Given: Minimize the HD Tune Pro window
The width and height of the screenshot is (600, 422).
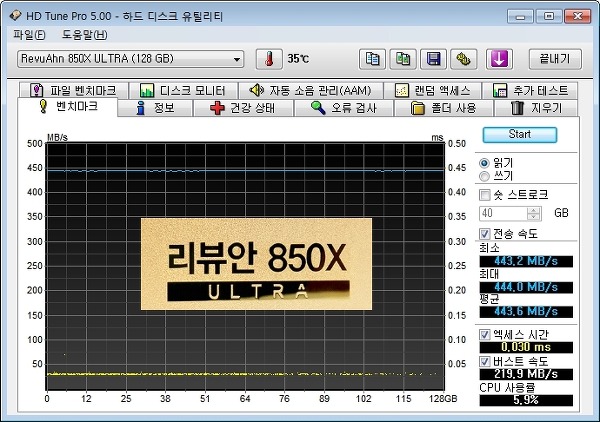Looking at the screenshot, I should tap(520, 16).
